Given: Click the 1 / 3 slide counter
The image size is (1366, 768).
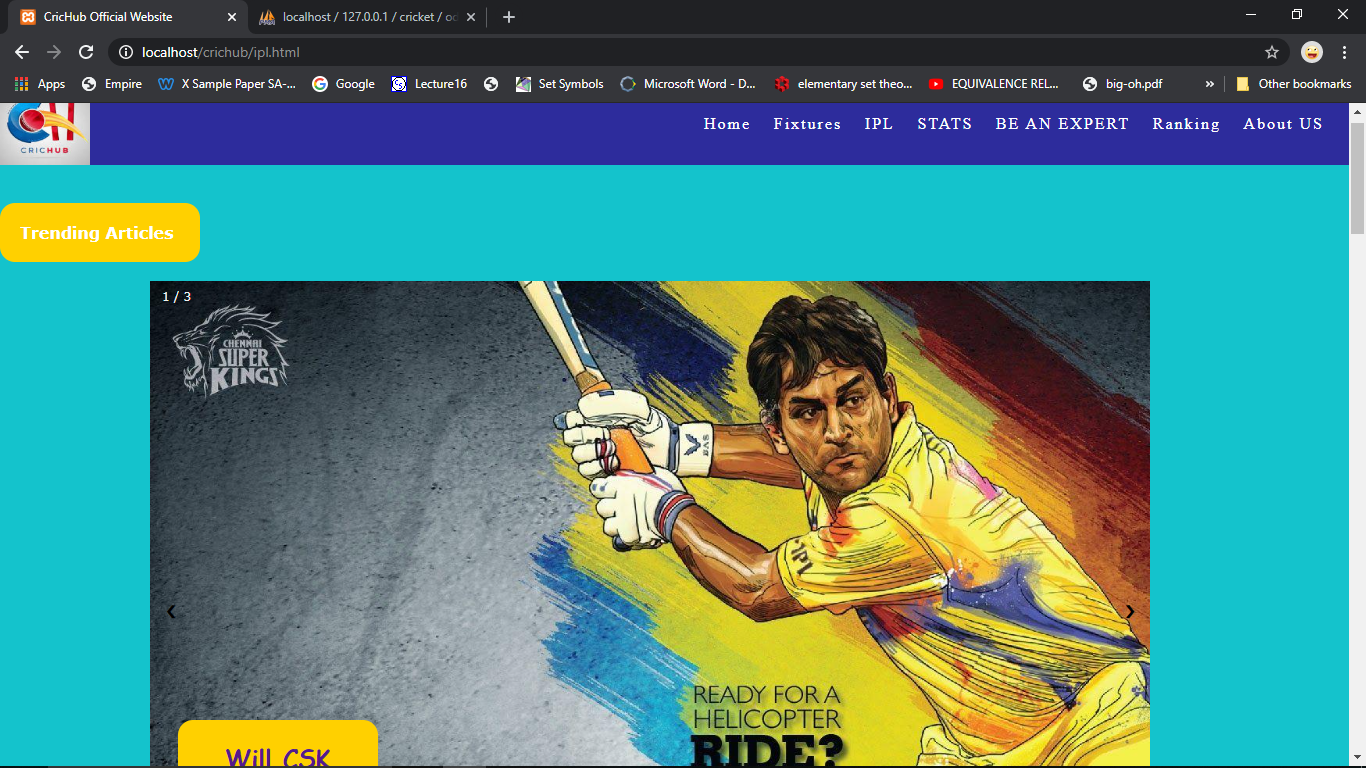Looking at the screenshot, I should [177, 297].
